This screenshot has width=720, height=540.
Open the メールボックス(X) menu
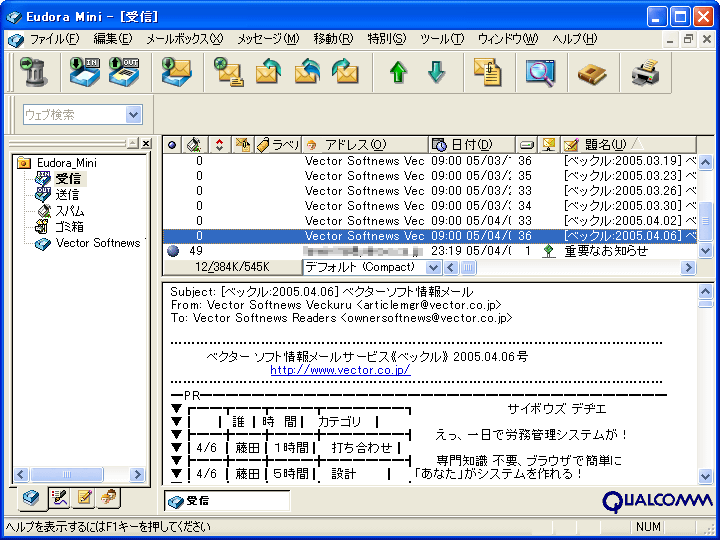(185, 39)
